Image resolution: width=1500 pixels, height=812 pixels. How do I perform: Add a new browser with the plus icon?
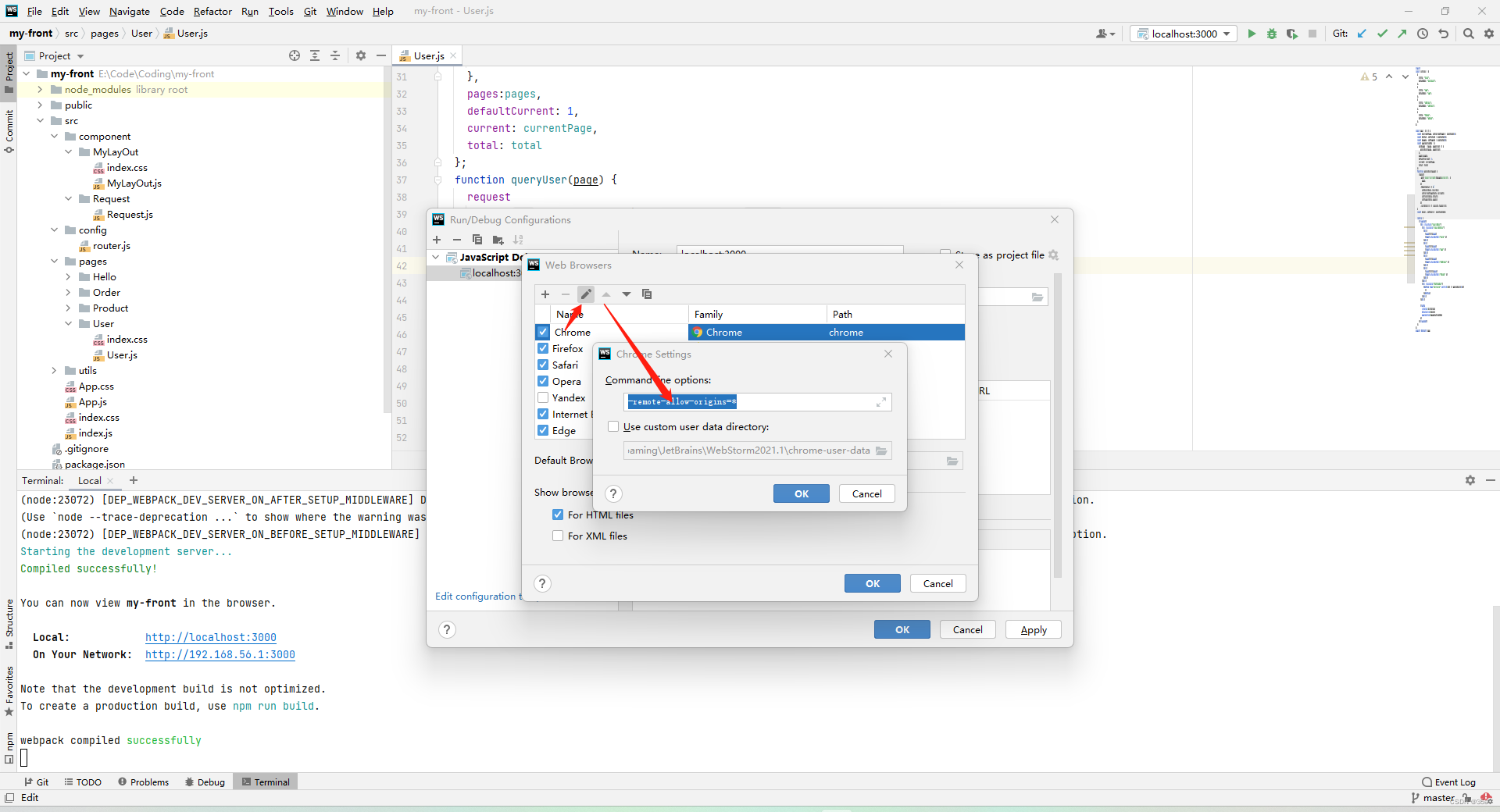[544, 294]
